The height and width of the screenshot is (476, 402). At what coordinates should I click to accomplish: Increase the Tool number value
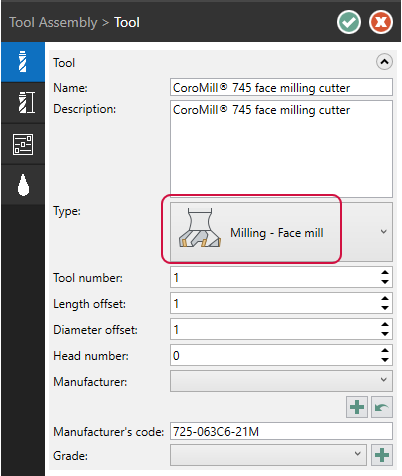coord(385,272)
